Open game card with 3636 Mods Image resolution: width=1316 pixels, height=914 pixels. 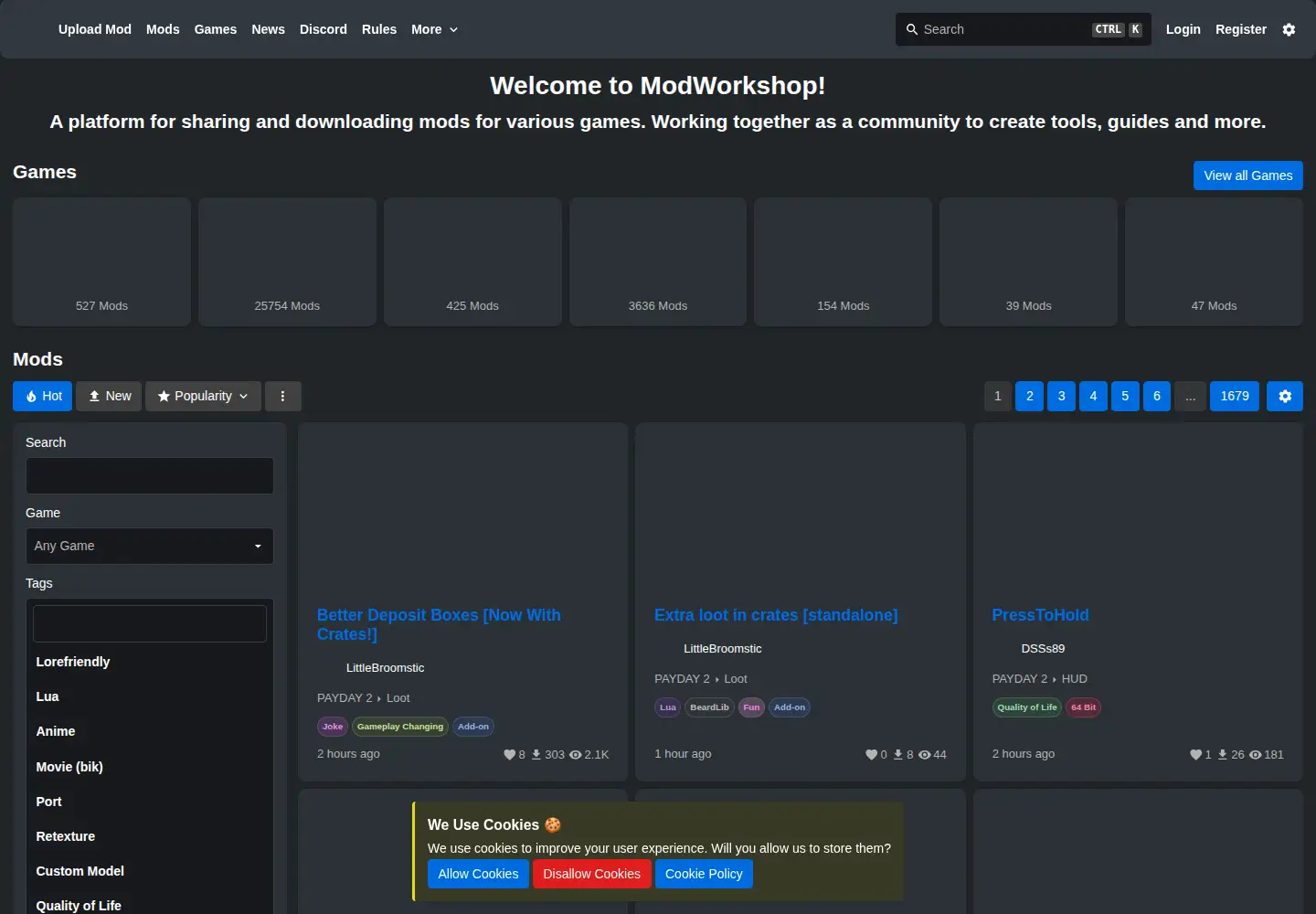point(658,261)
